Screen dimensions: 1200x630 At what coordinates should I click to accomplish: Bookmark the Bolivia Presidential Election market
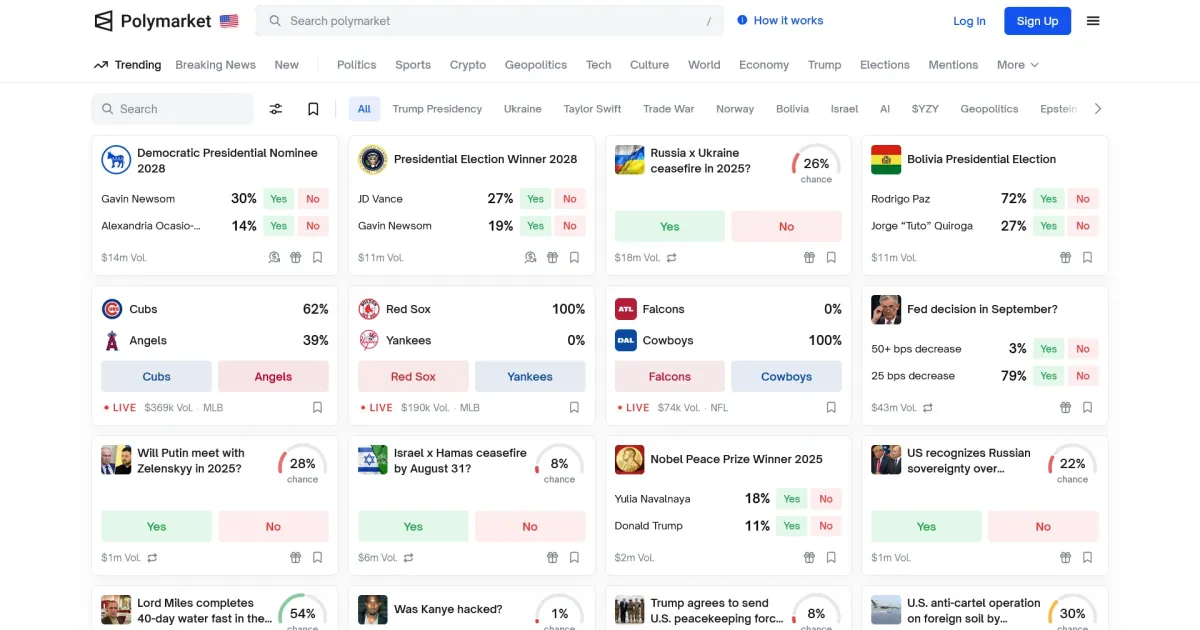coord(1088,257)
